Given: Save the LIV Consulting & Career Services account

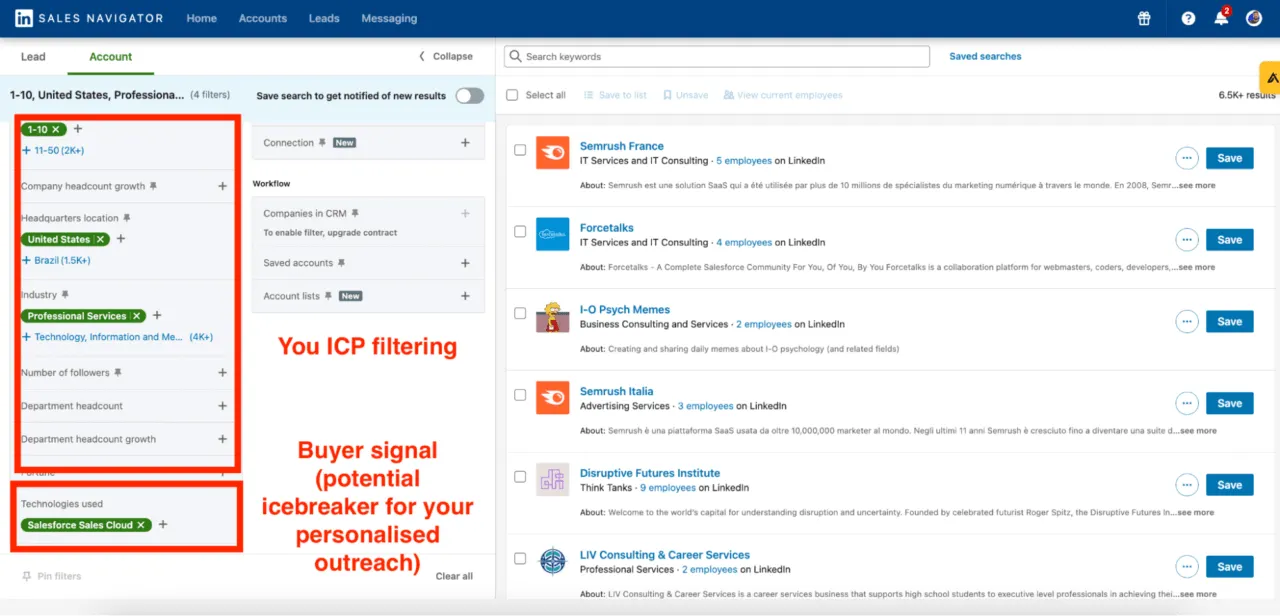Looking at the screenshot, I should (x=1229, y=567).
